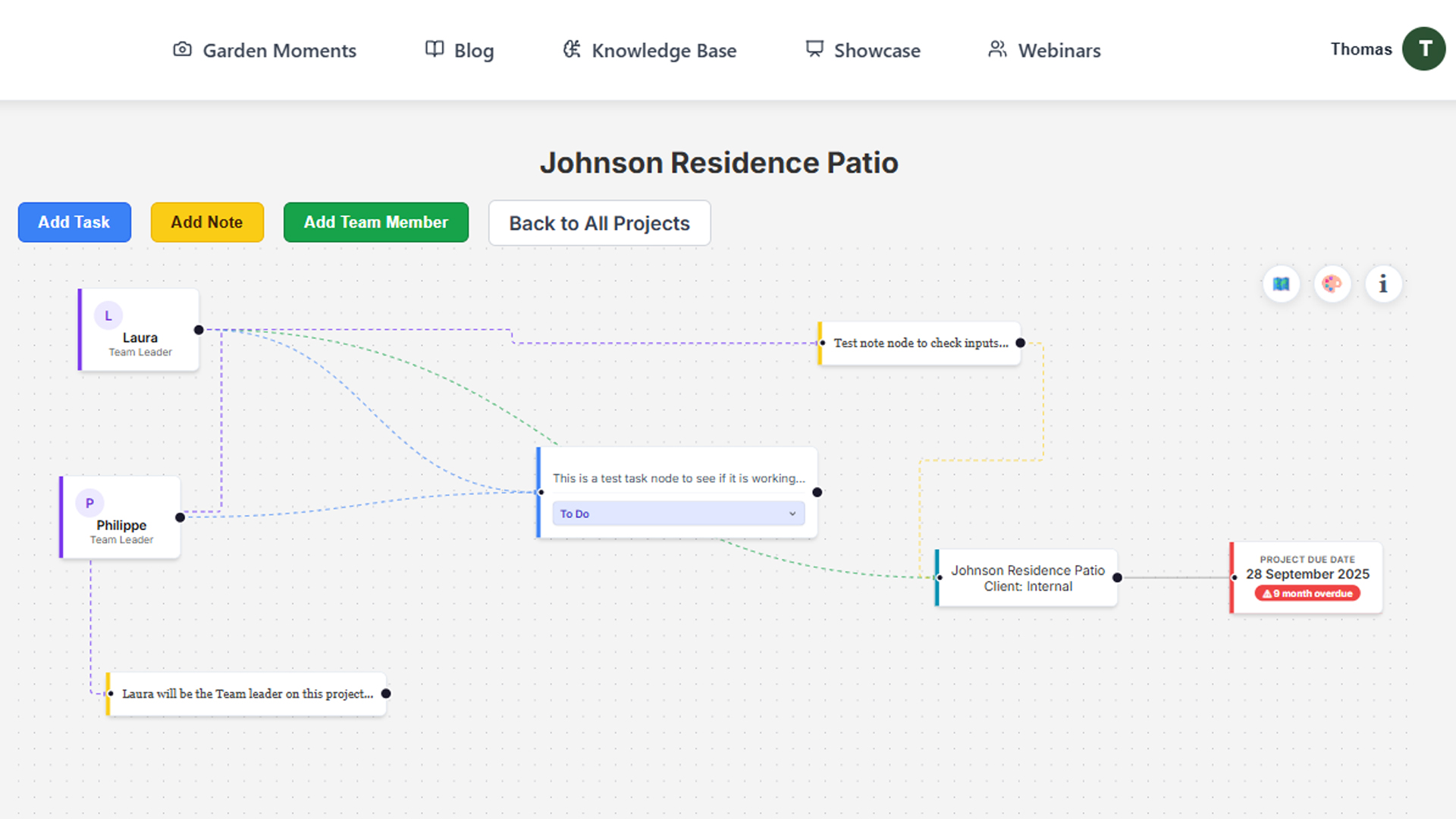This screenshot has height=819, width=1456.
Task: Click the task node's right connector handle
Action: tap(817, 492)
